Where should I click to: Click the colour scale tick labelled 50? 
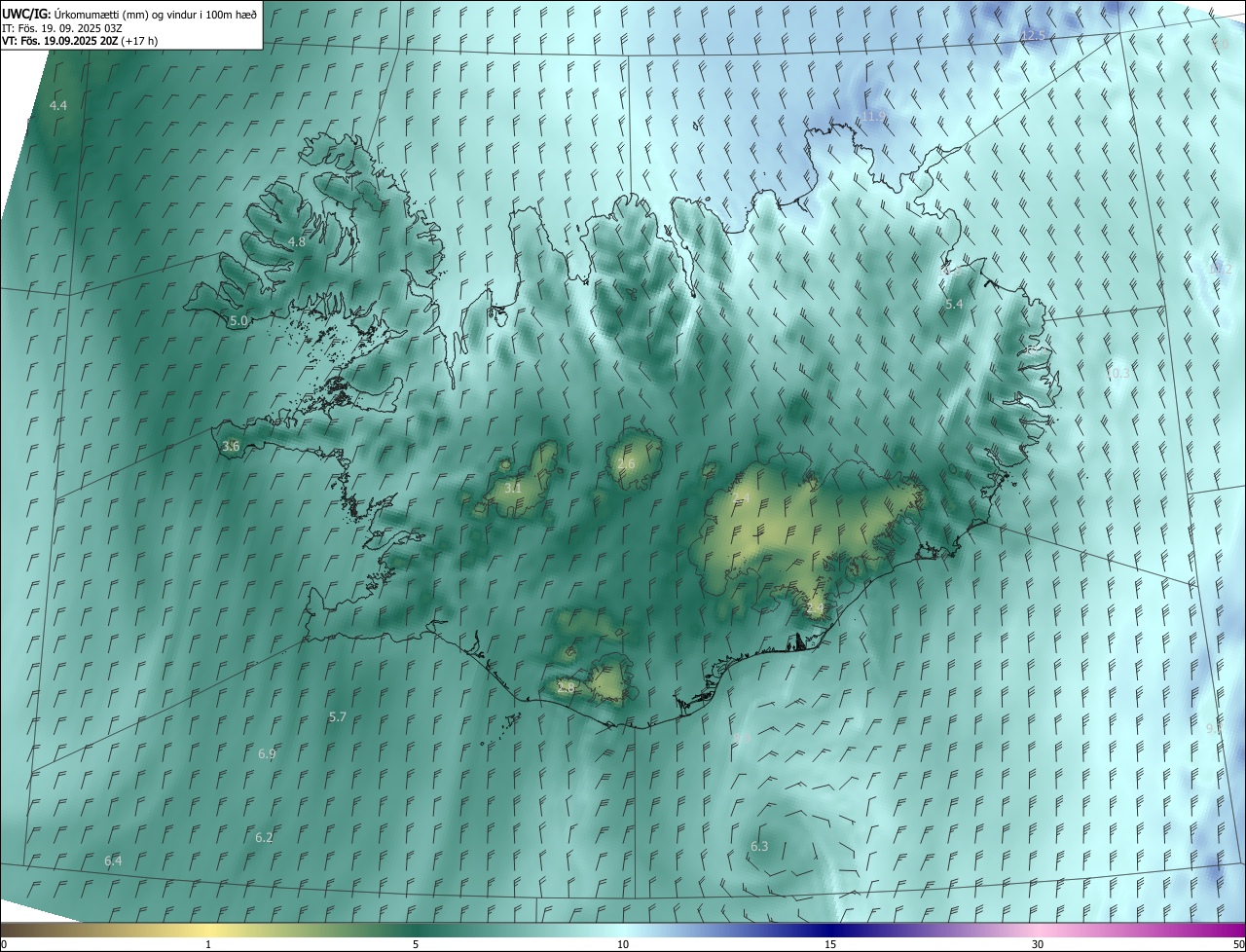[1237, 944]
